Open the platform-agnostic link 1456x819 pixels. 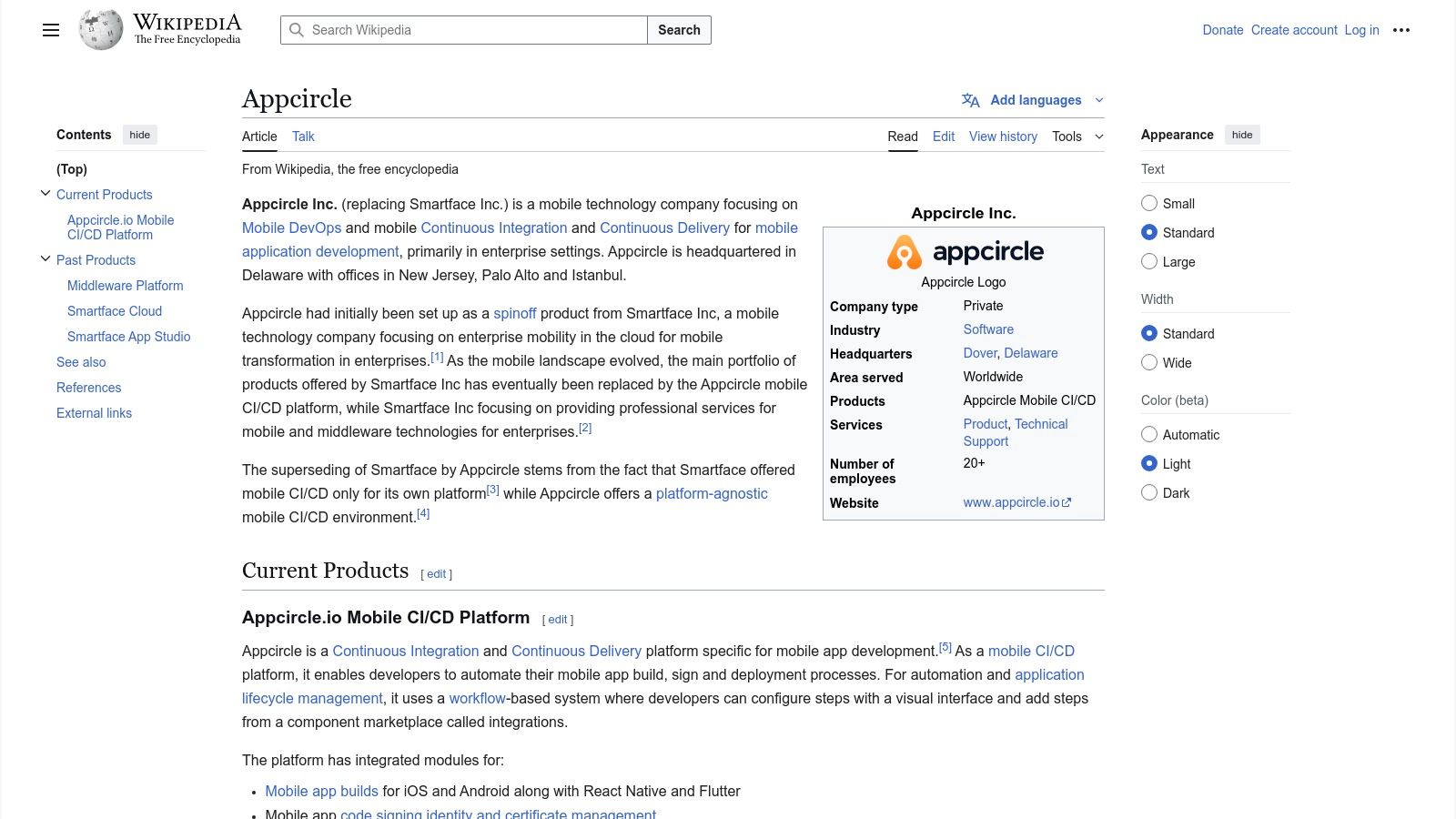712,493
